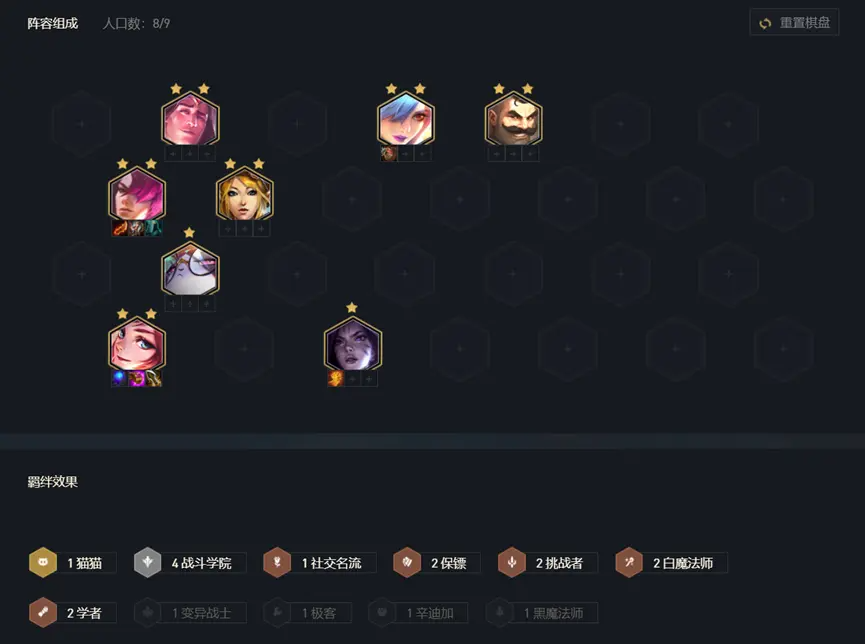Click the inactive 变异战士 trait icon
This screenshot has height=644, width=865.
[x=148, y=613]
